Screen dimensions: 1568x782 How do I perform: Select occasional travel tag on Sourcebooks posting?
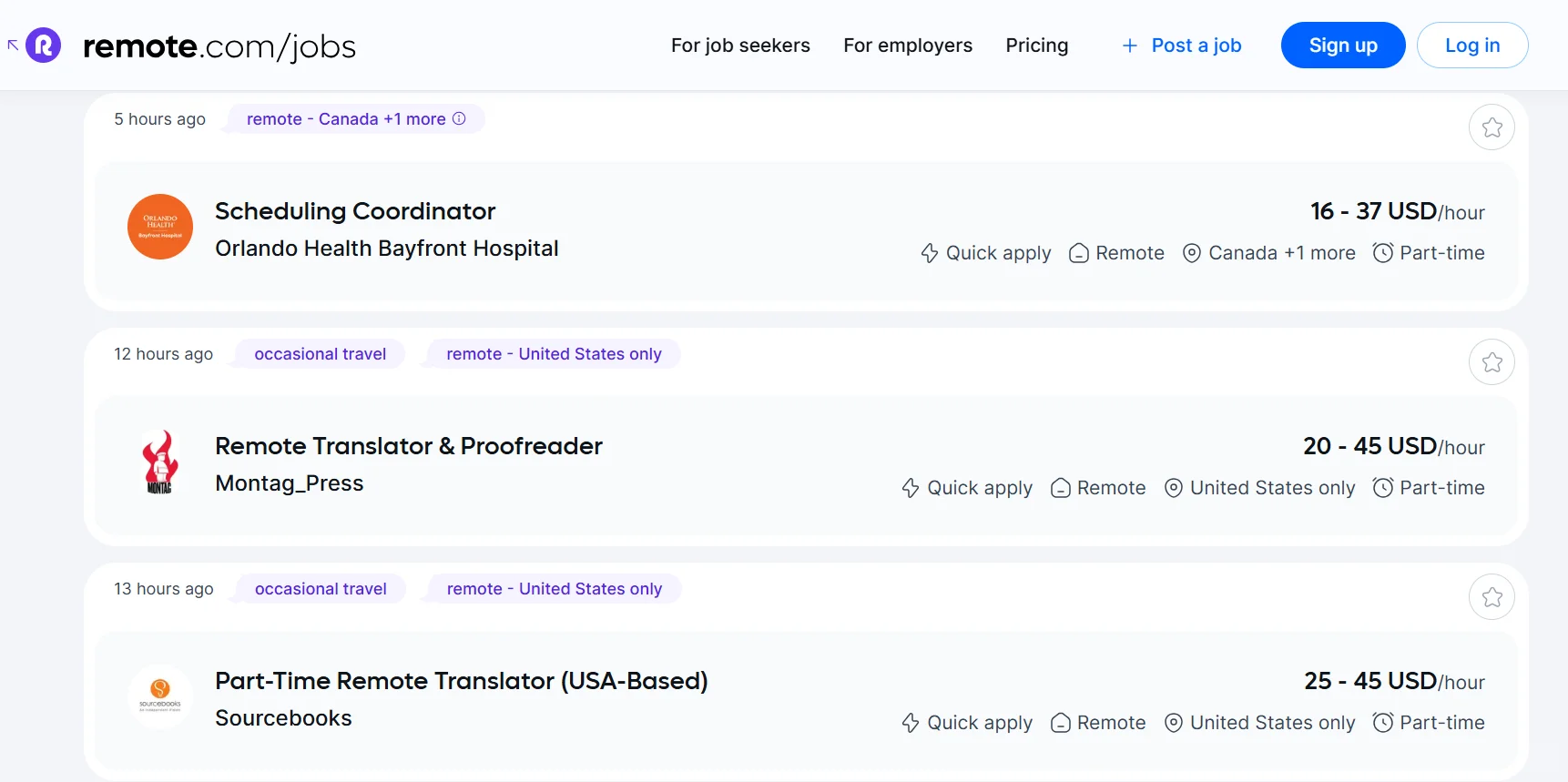(x=321, y=589)
